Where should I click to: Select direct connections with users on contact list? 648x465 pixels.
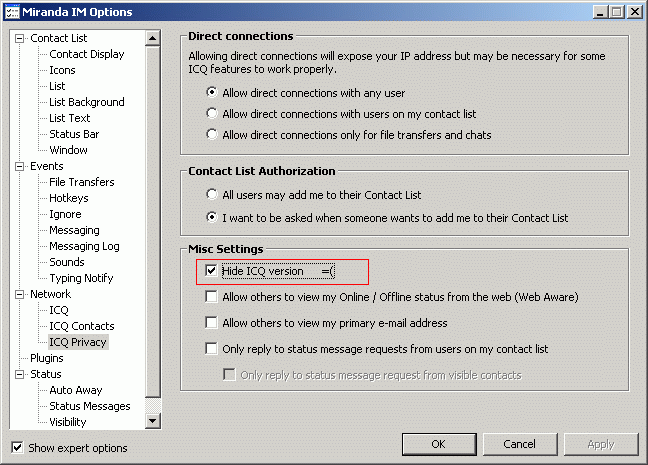212,113
